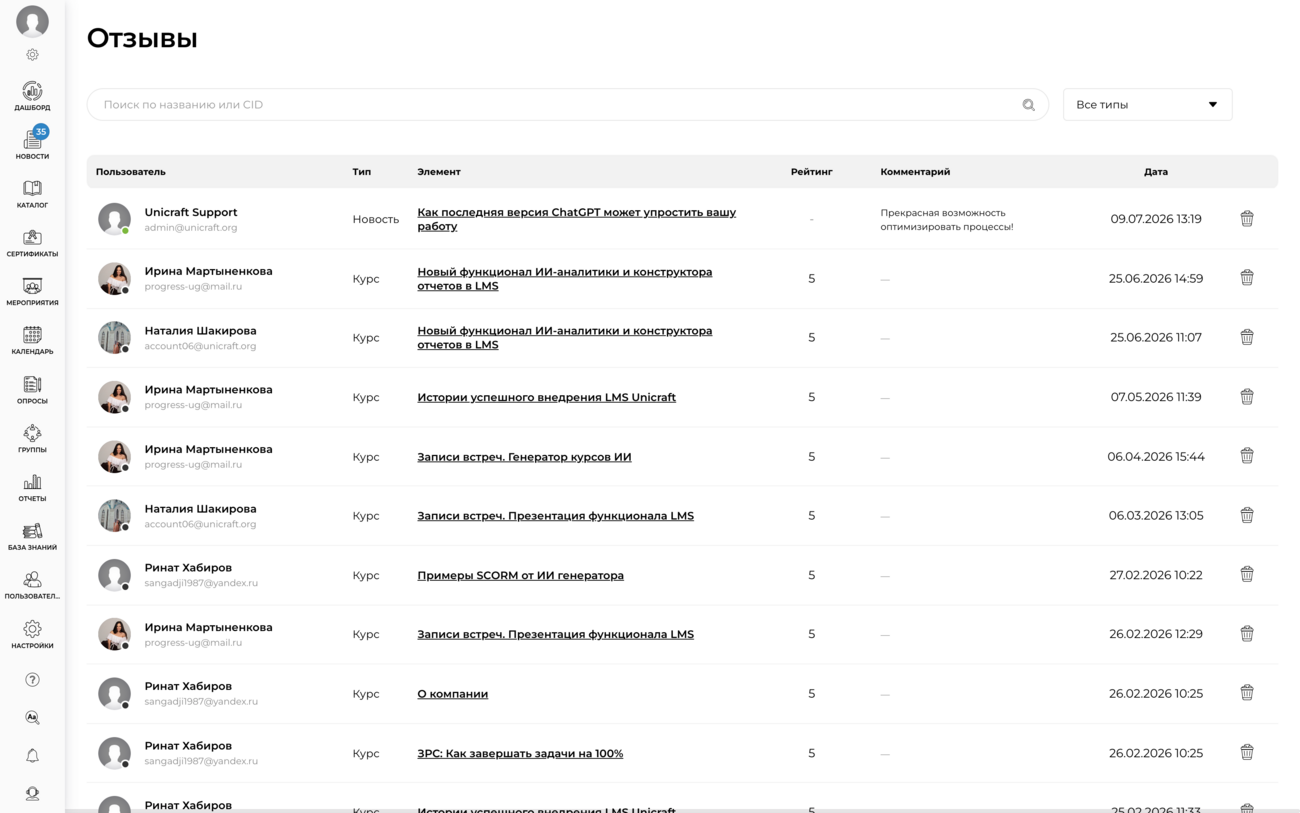The image size is (1300, 813).
Task: Click the support headset icon
Action: tap(32, 794)
